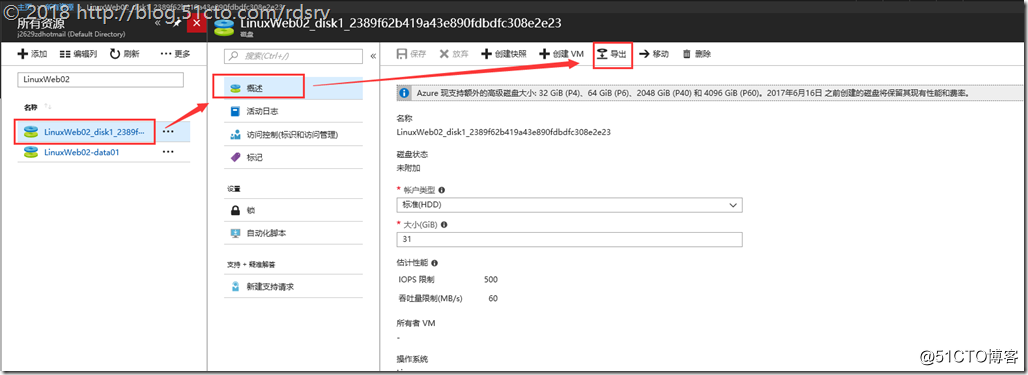Select LinuxWeb02_disk1_2389f resource row
Screen dimensions: 1028x375
(x=103, y=131)
